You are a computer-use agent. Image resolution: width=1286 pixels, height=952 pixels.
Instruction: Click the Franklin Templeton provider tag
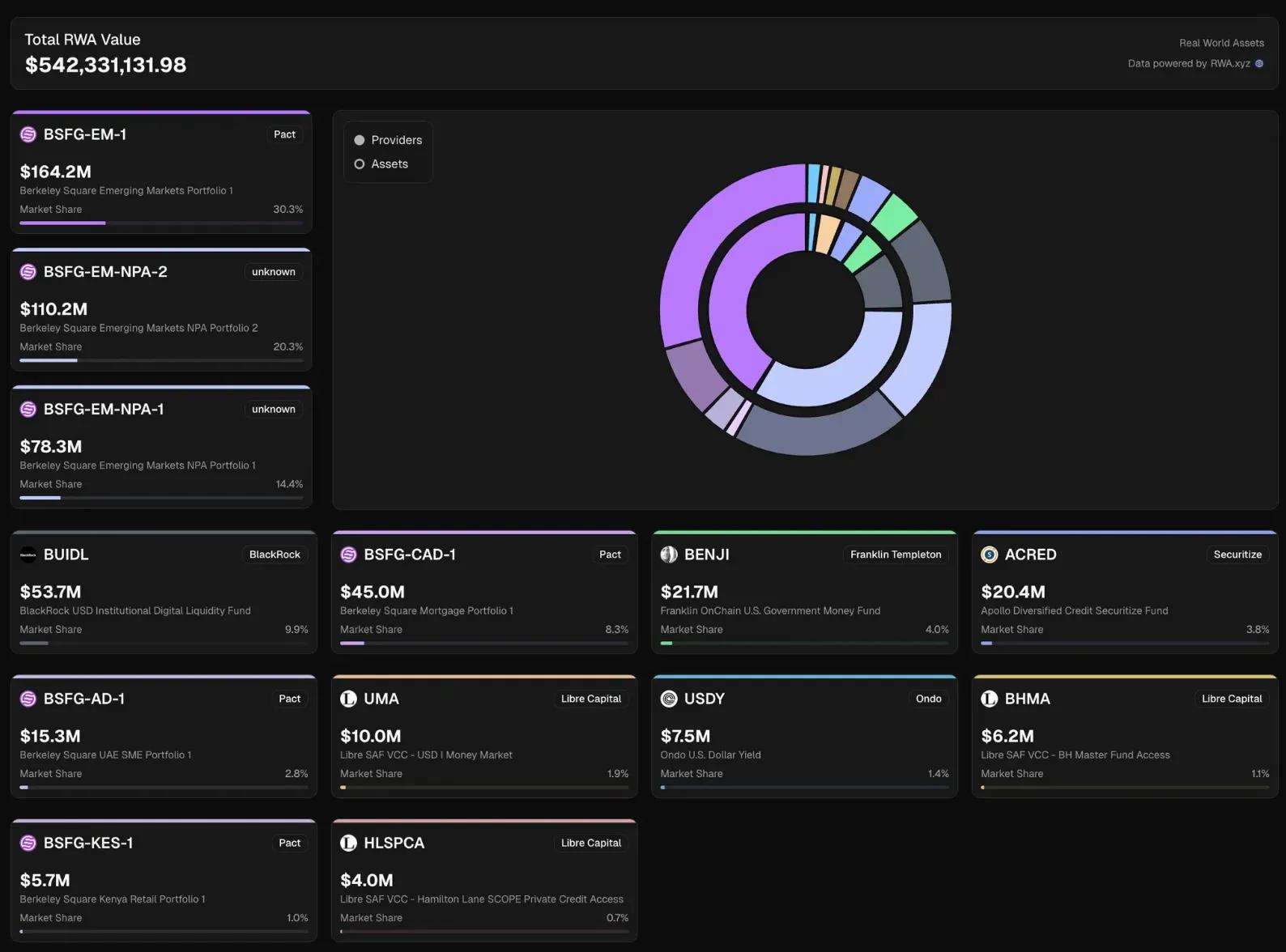[x=896, y=555]
